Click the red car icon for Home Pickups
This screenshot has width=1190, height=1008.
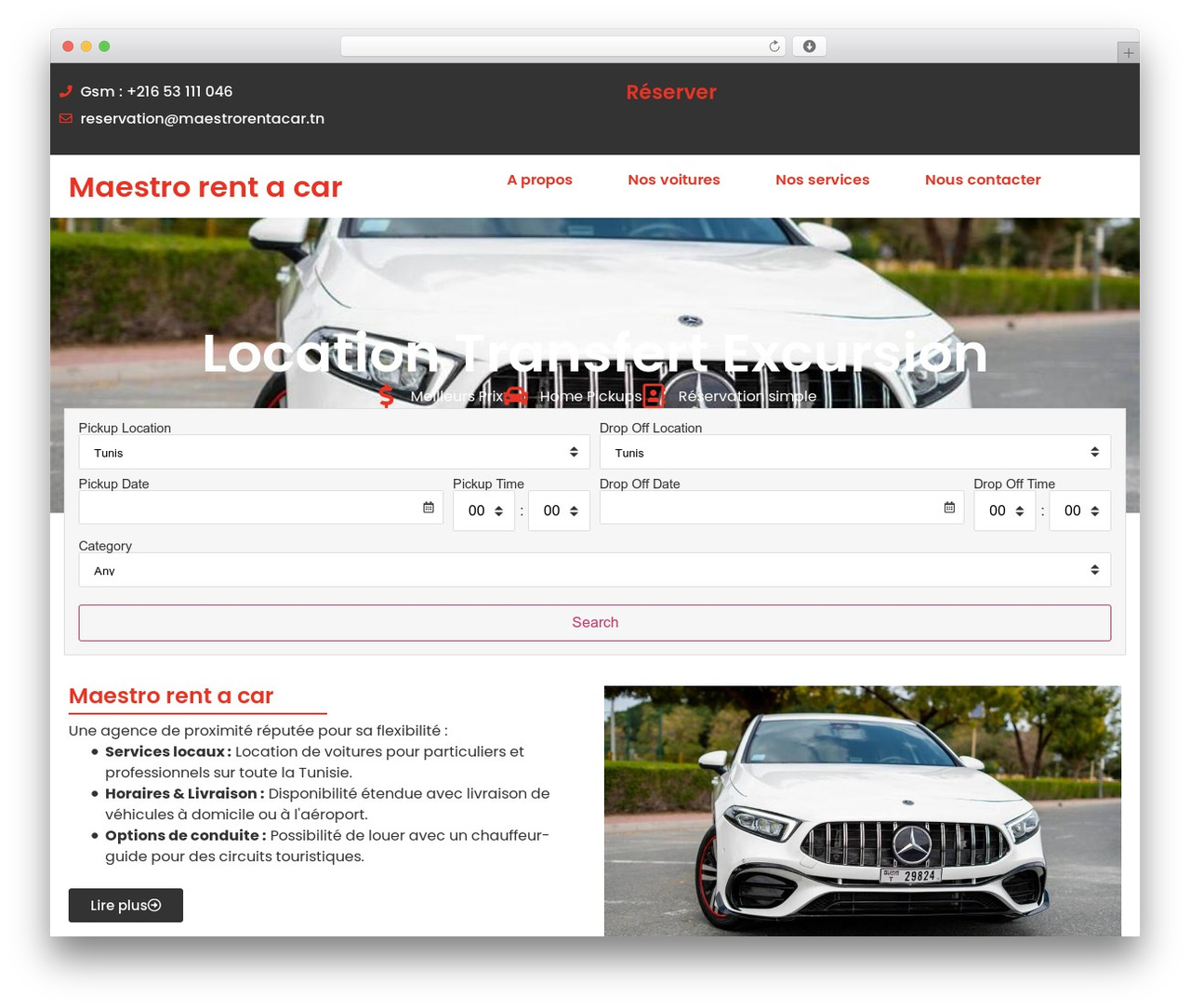point(516,396)
